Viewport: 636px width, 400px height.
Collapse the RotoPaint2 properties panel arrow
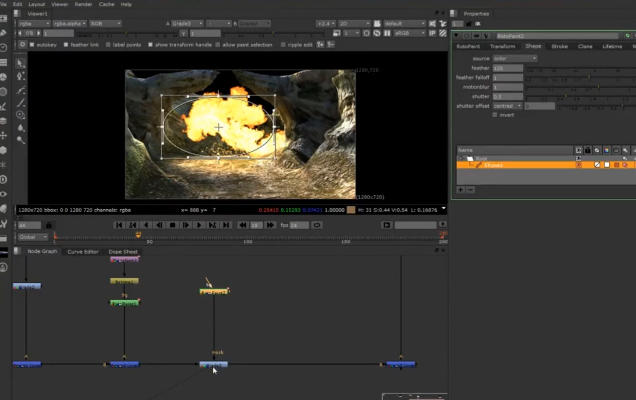coord(457,35)
